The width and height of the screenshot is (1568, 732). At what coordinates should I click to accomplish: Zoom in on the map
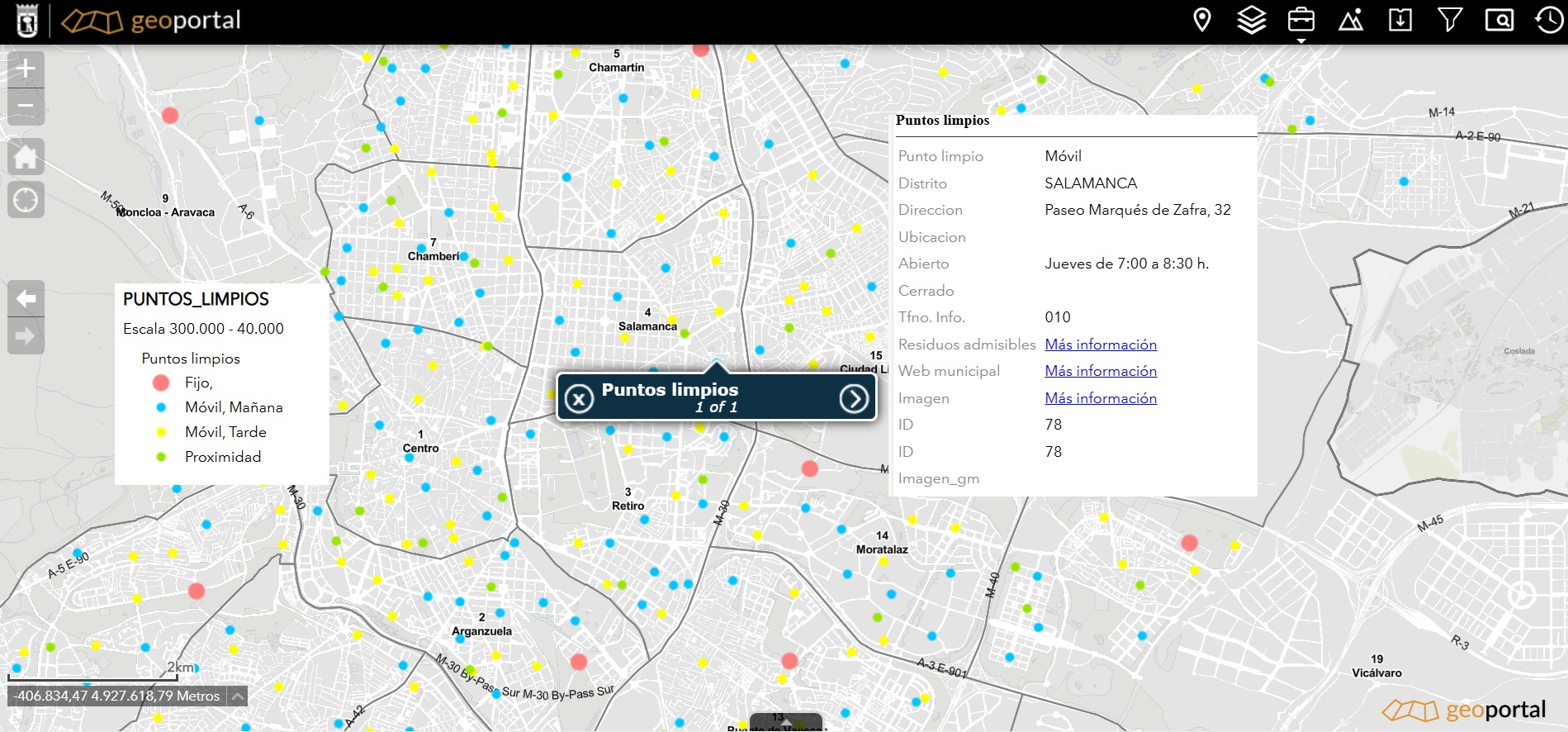26,68
